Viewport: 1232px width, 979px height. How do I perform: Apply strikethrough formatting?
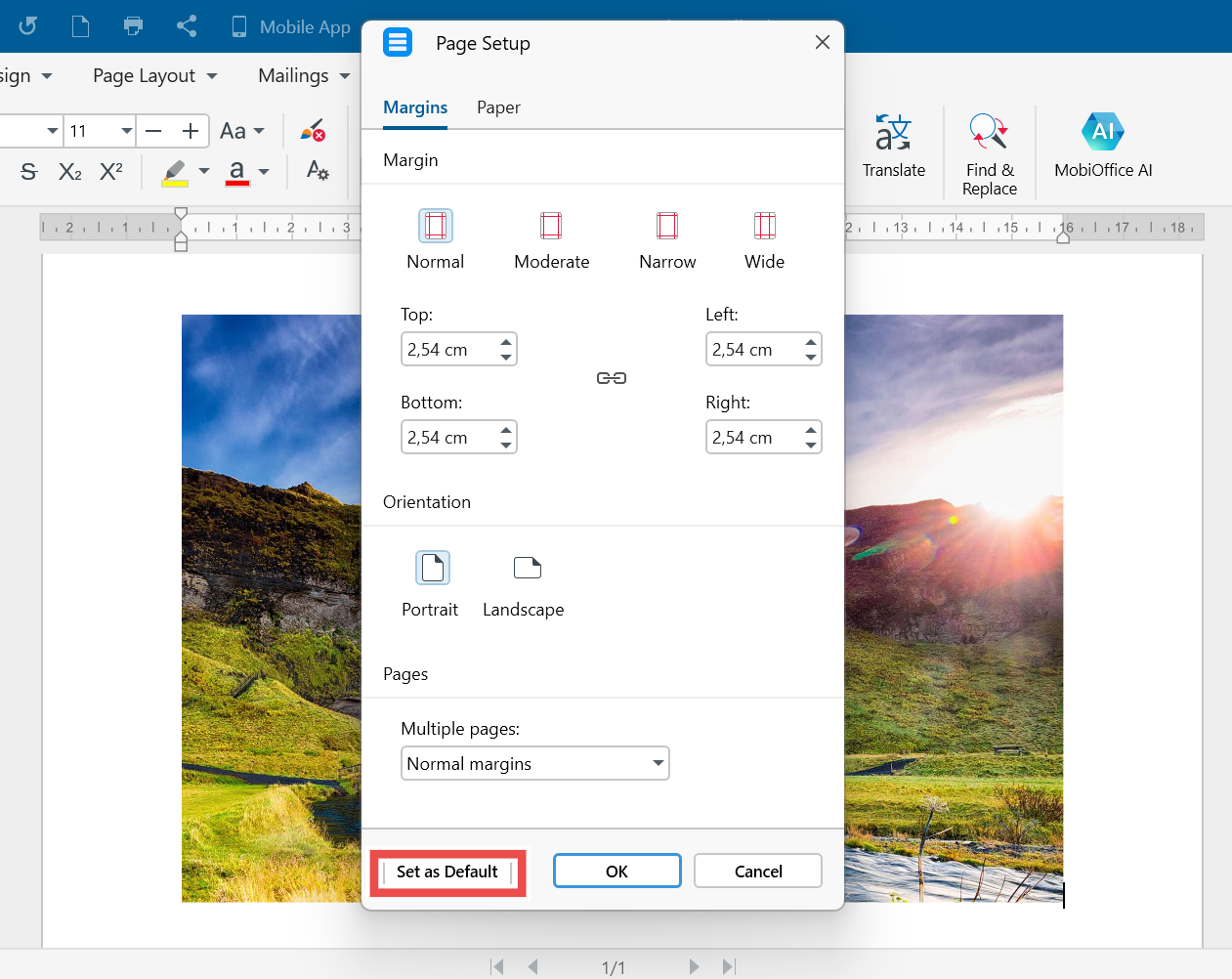(x=29, y=172)
